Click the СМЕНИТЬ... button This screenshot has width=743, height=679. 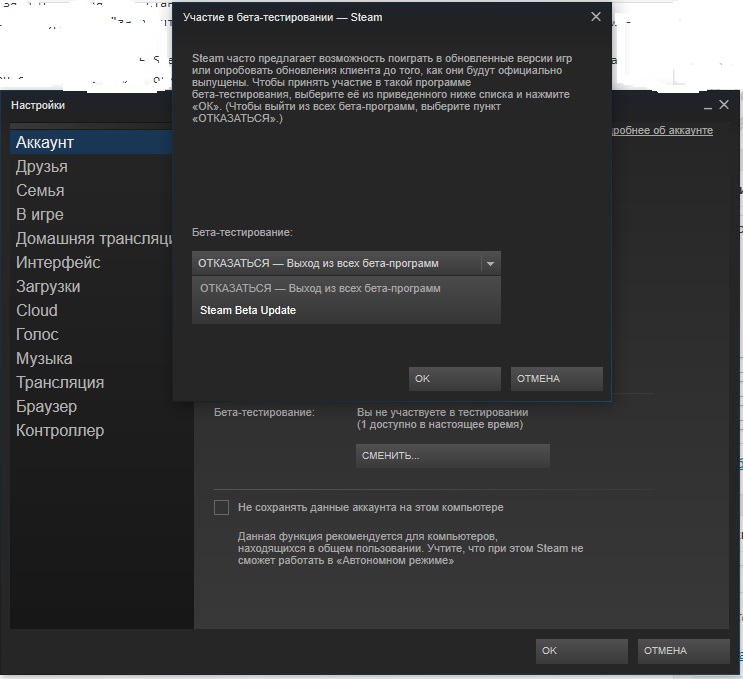click(453, 456)
